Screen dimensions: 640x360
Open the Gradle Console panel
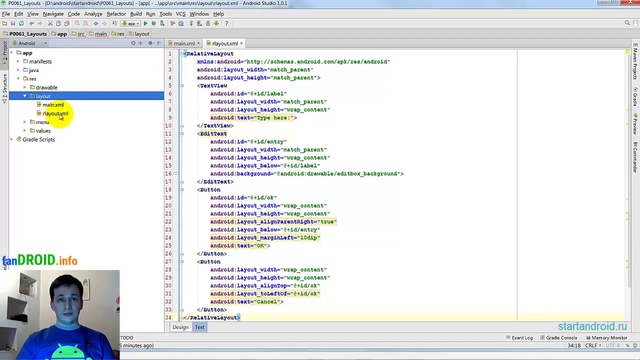pos(559,338)
